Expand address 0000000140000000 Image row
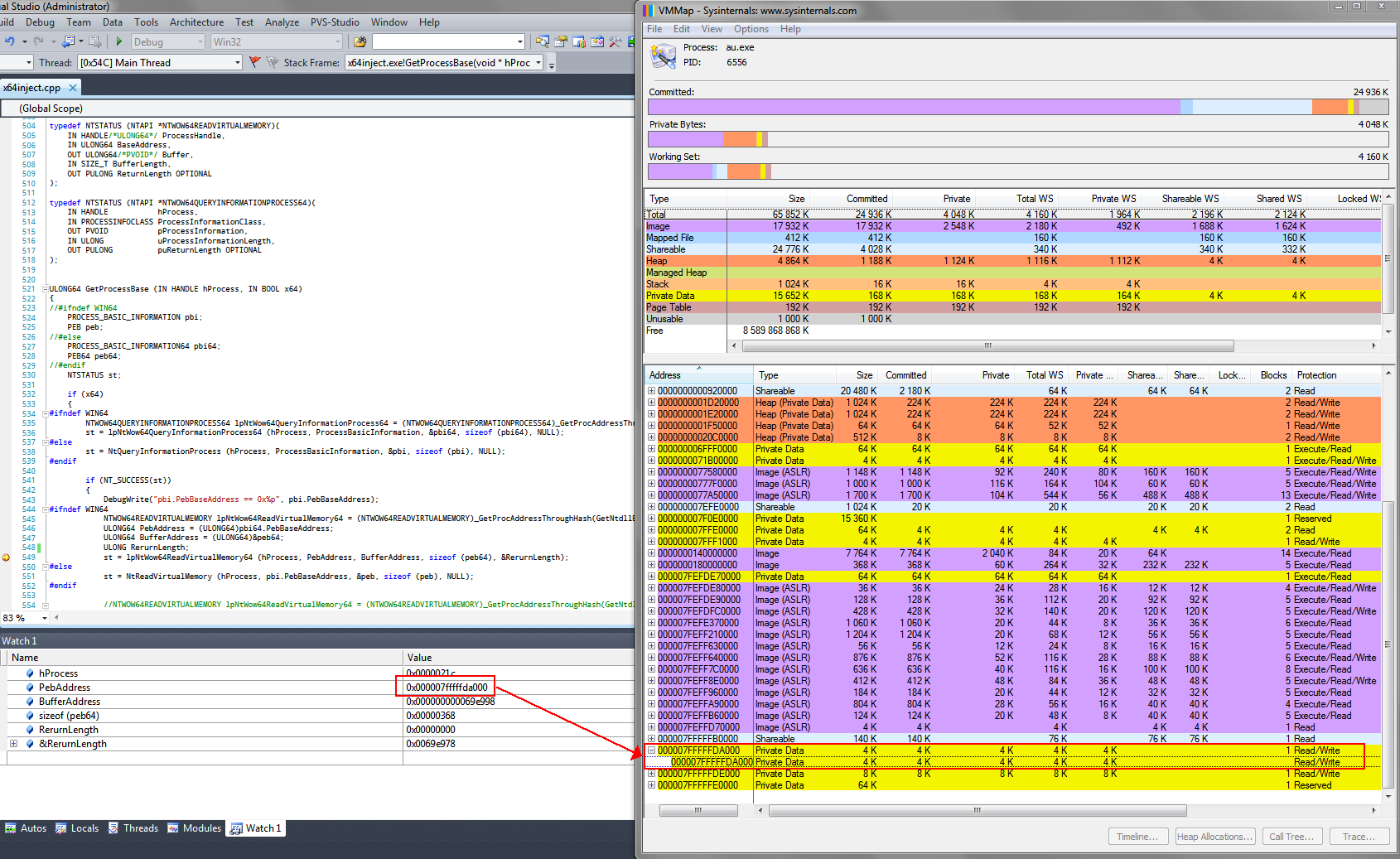The width and height of the screenshot is (1400, 859). 651,553
